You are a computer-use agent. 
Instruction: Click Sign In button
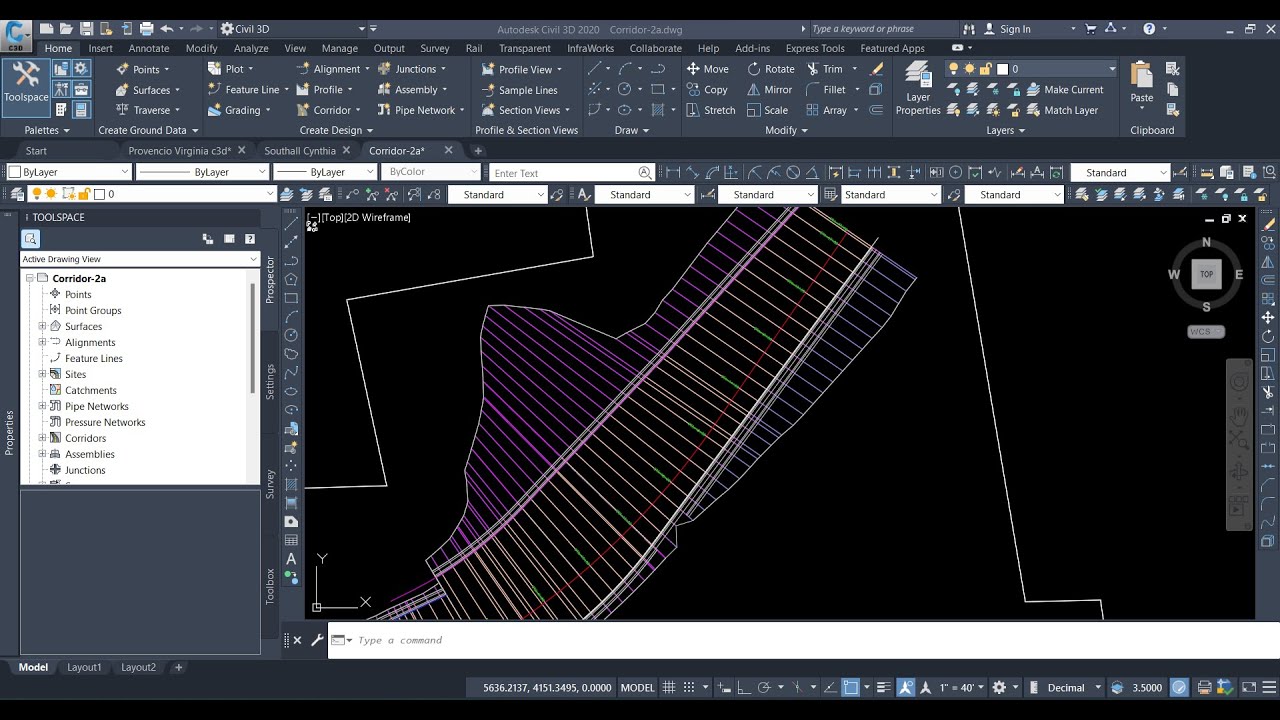[x=1007, y=29]
